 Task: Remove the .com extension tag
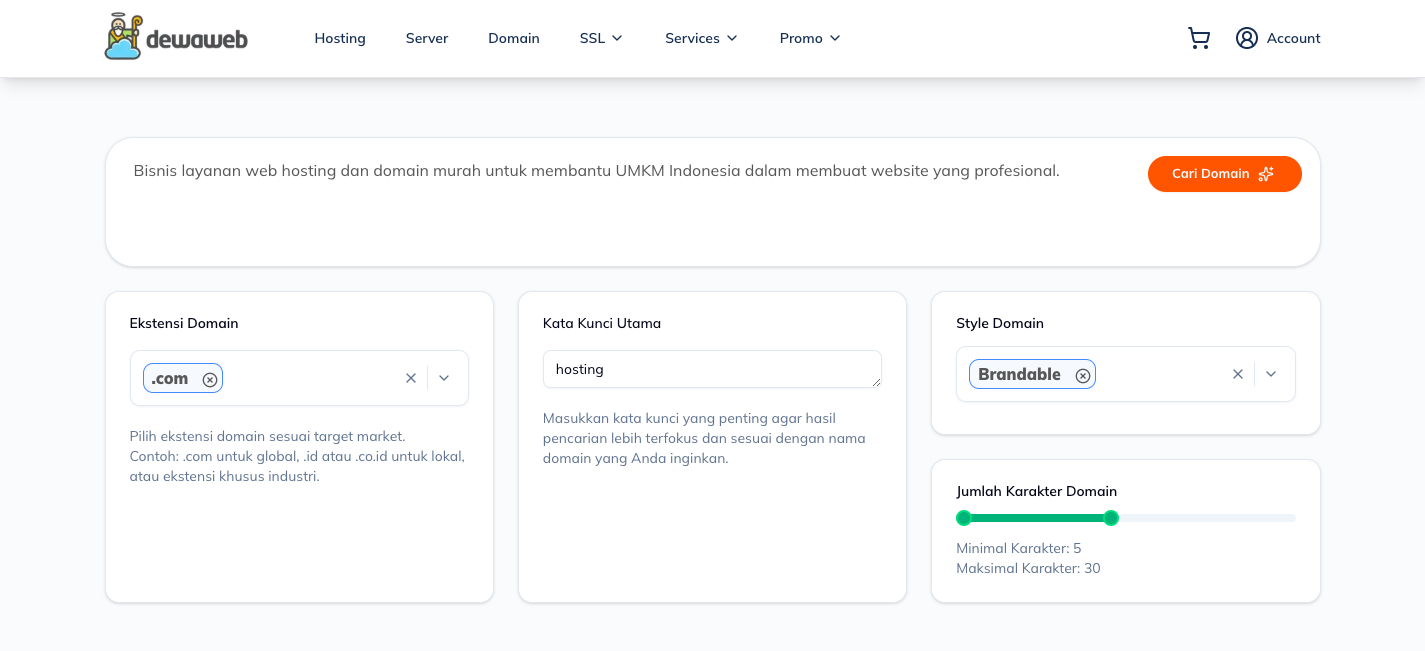click(210, 379)
